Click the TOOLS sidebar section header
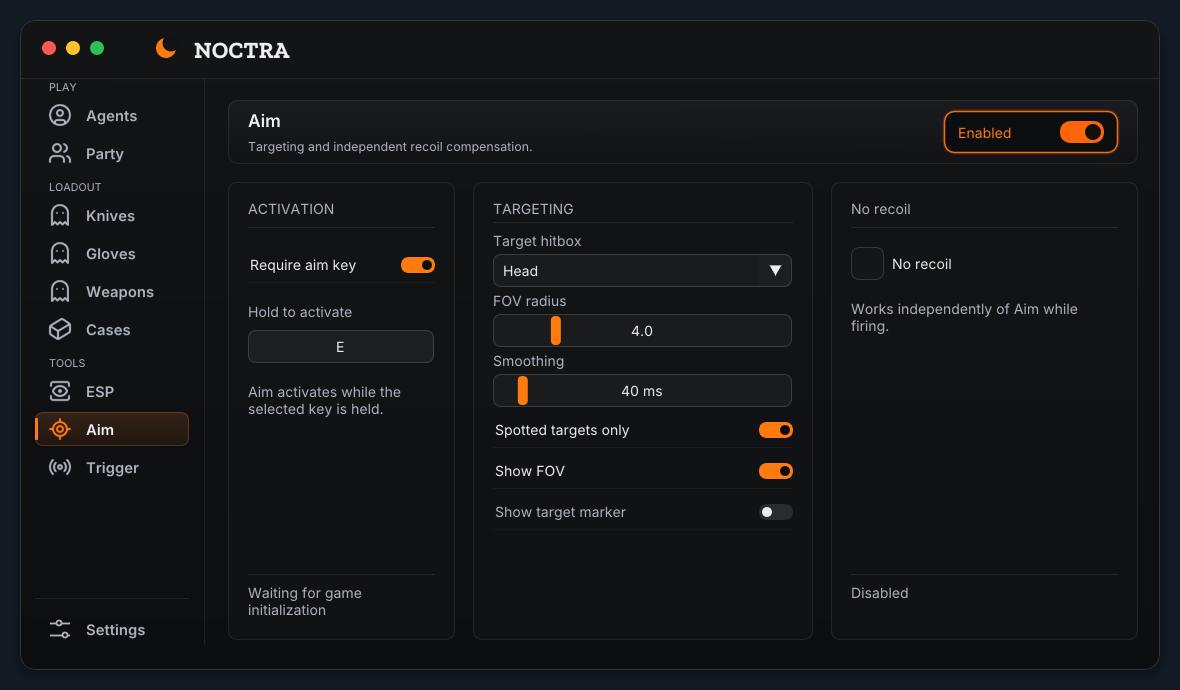The width and height of the screenshot is (1180, 690). click(x=67, y=363)
